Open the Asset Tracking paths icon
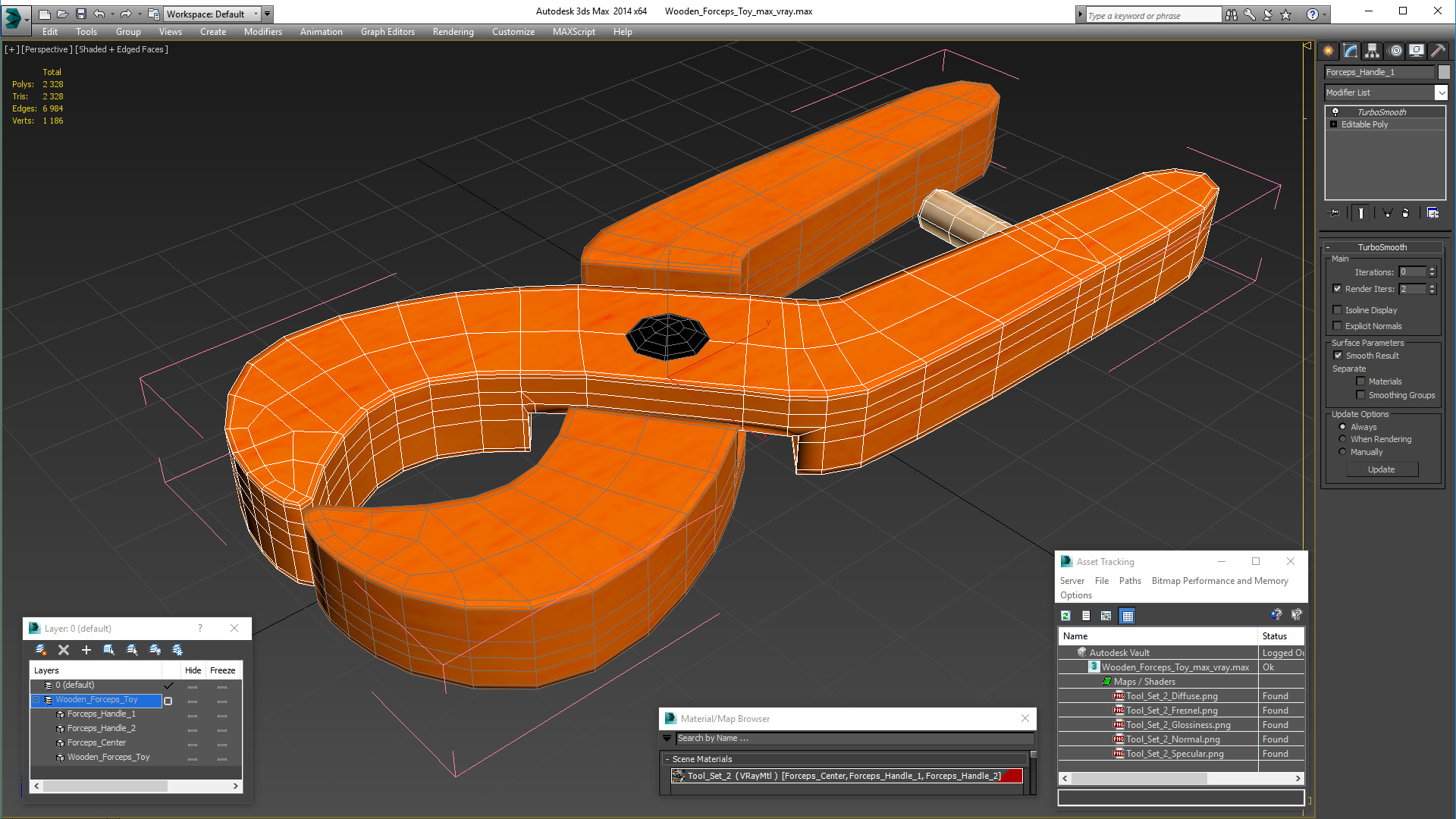Viewport: 1456px width, 819px height. point(1128,581)
